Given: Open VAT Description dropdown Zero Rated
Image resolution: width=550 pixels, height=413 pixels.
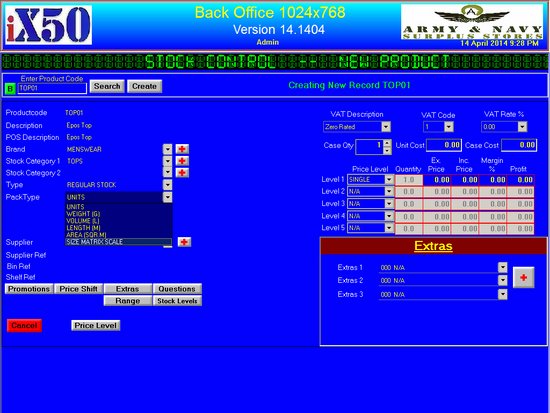Looking at the screenshot, I should pyautogui.click(x=386, y=127).
